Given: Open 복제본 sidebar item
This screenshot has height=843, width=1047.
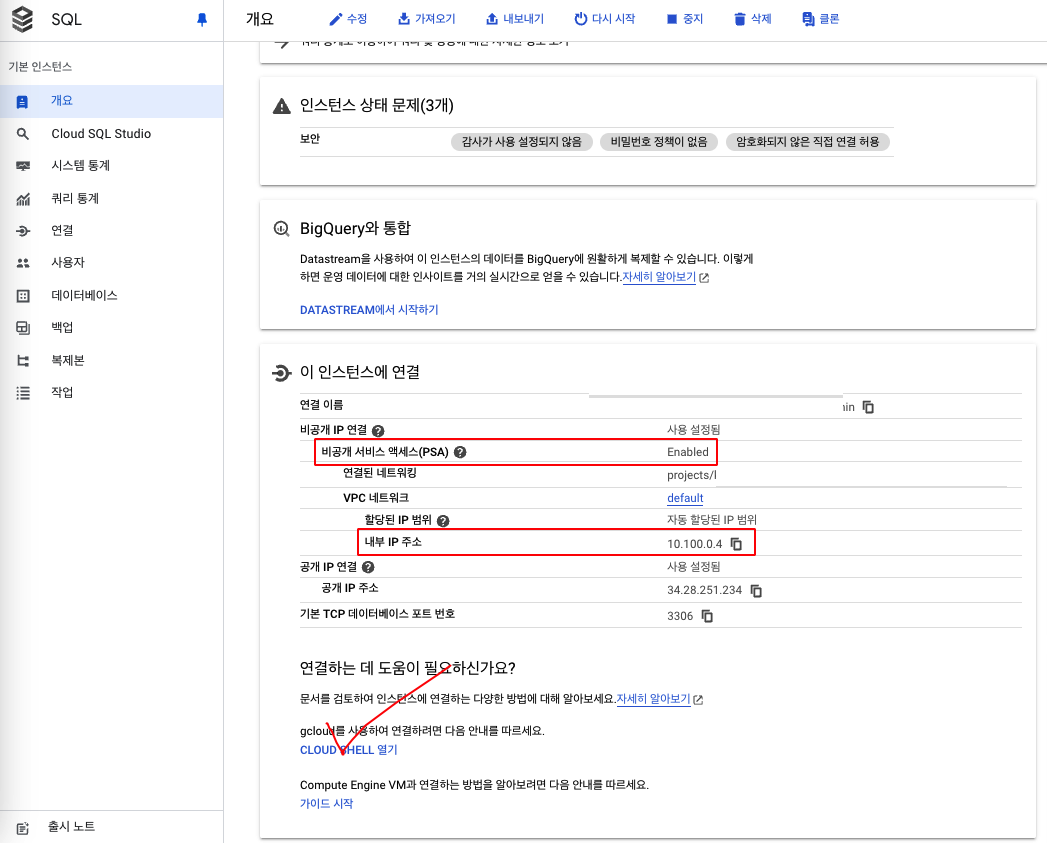Looking at the screenshot, I should pos(112,360).
